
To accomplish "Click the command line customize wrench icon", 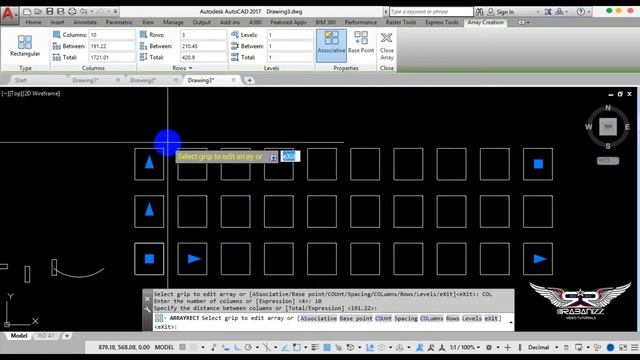I will [x=147, y=309].
